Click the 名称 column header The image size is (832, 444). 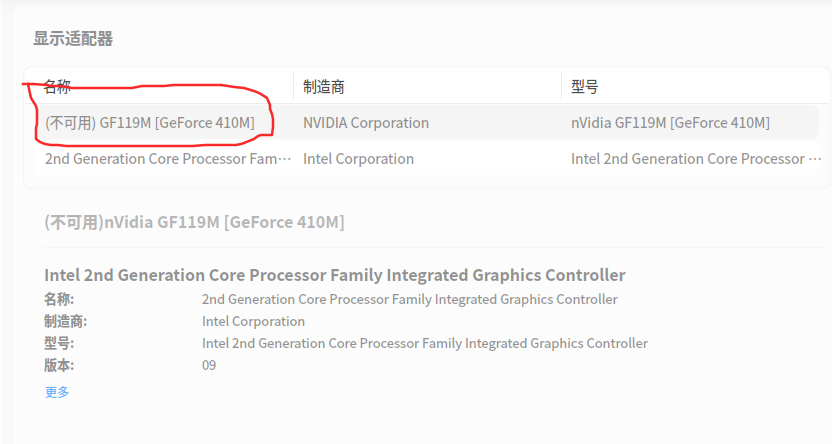(57, 87)
